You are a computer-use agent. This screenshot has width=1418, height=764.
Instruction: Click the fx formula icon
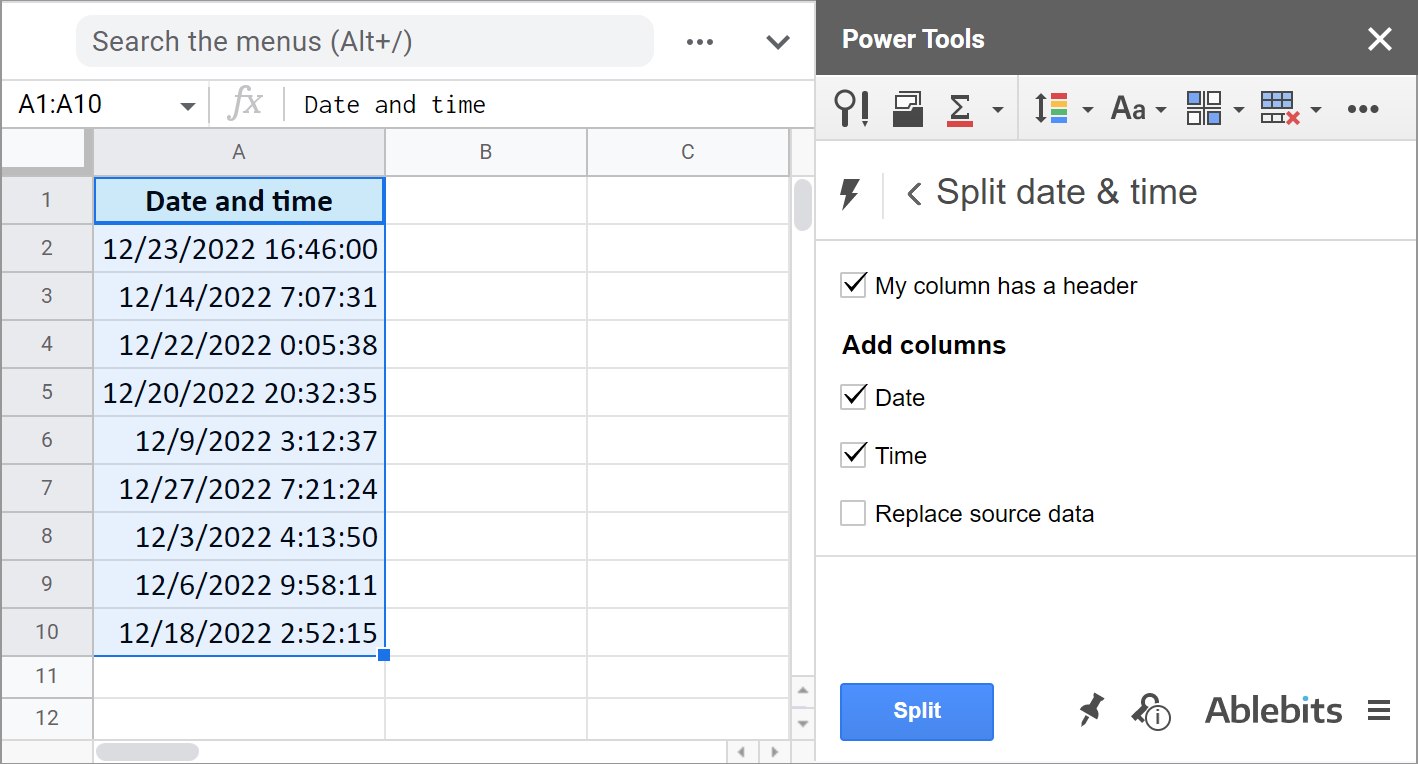pos(245,104)
